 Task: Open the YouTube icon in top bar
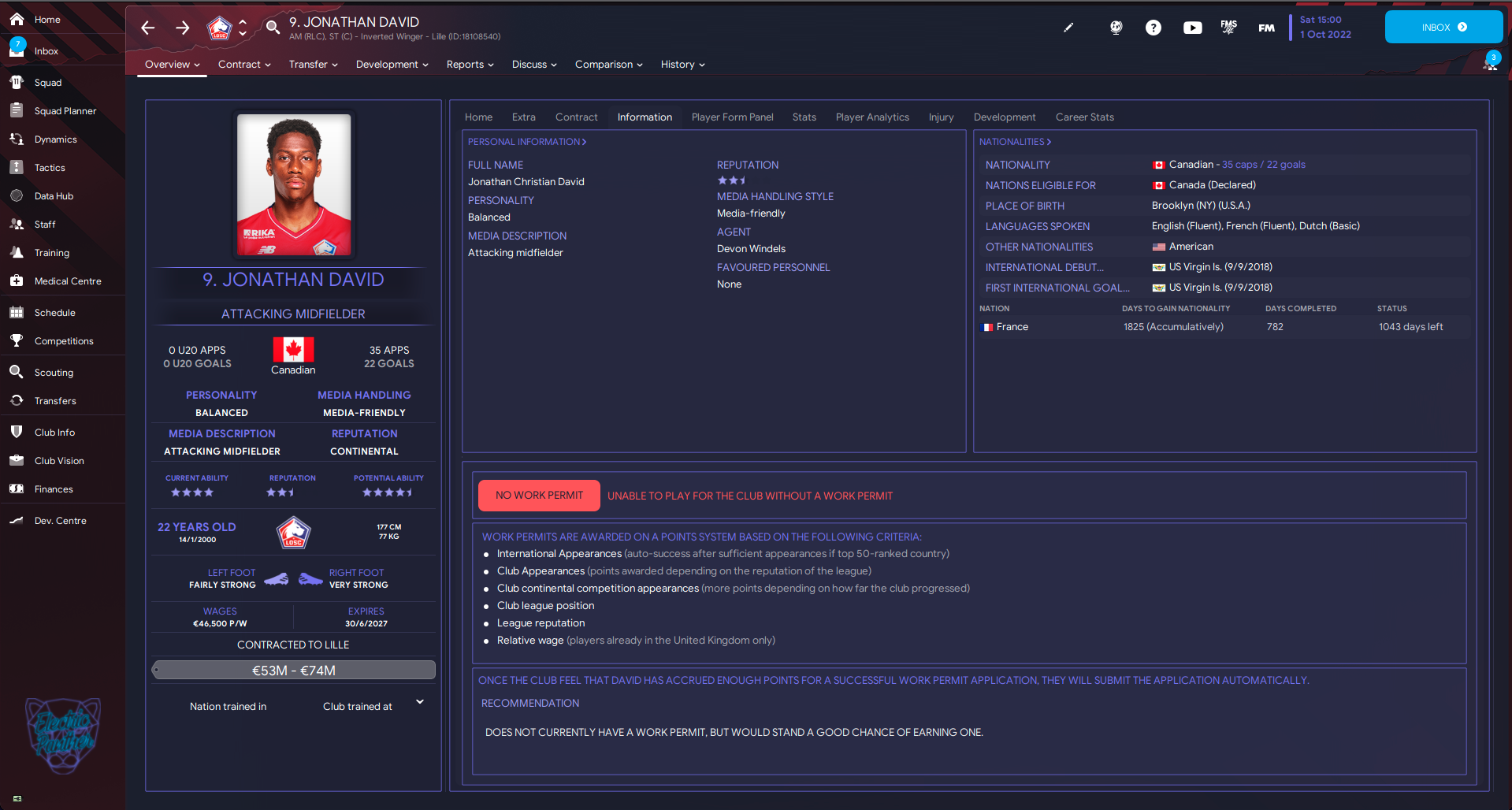coord(1193,28)
